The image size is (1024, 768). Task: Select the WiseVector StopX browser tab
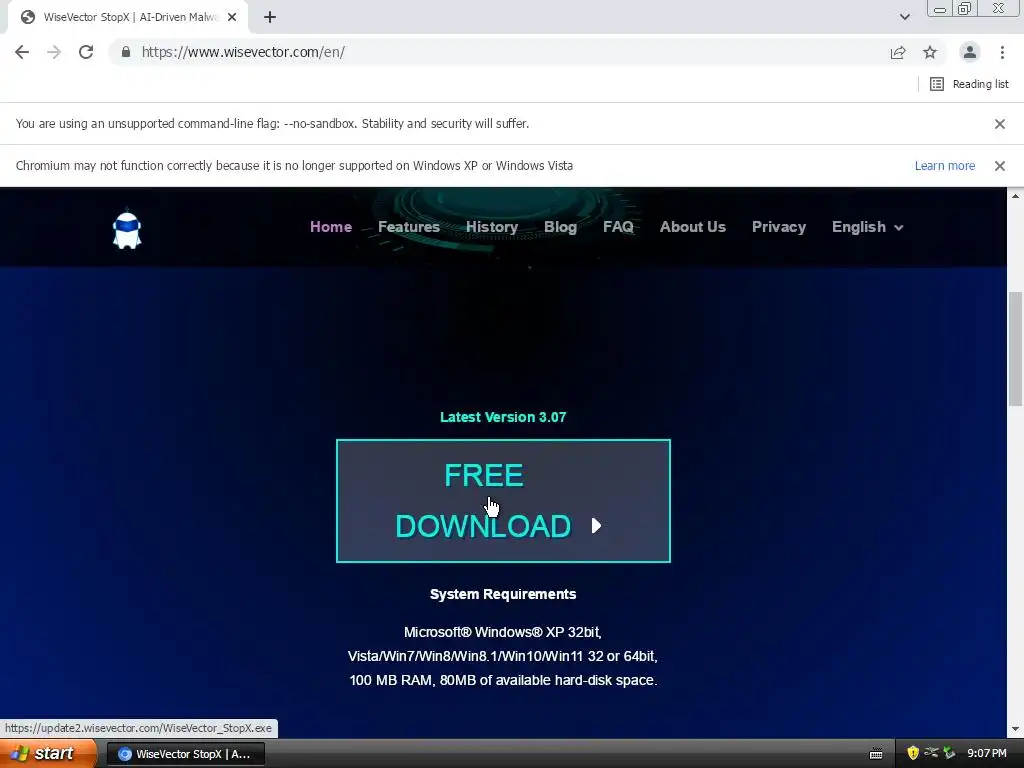[128, 17]
